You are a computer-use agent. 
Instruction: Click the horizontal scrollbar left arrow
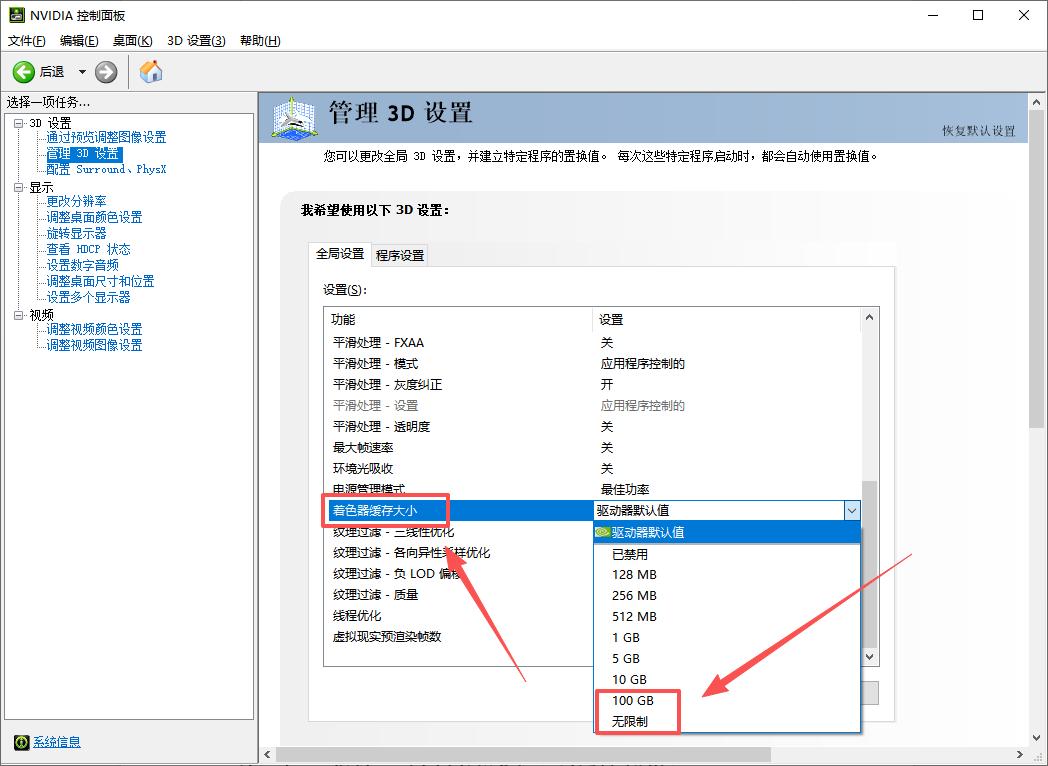[x=267, y=755]
